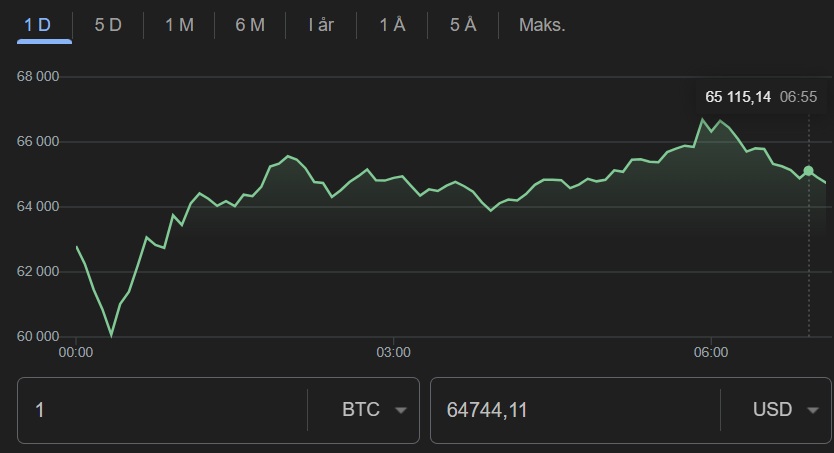Click the 03:00 time axis label

pos(393,352)
